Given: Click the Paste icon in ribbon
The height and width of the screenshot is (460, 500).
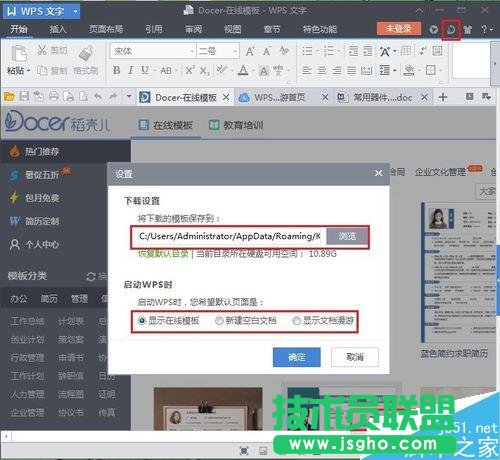Looking at the screenshot, I should (19, 53).
